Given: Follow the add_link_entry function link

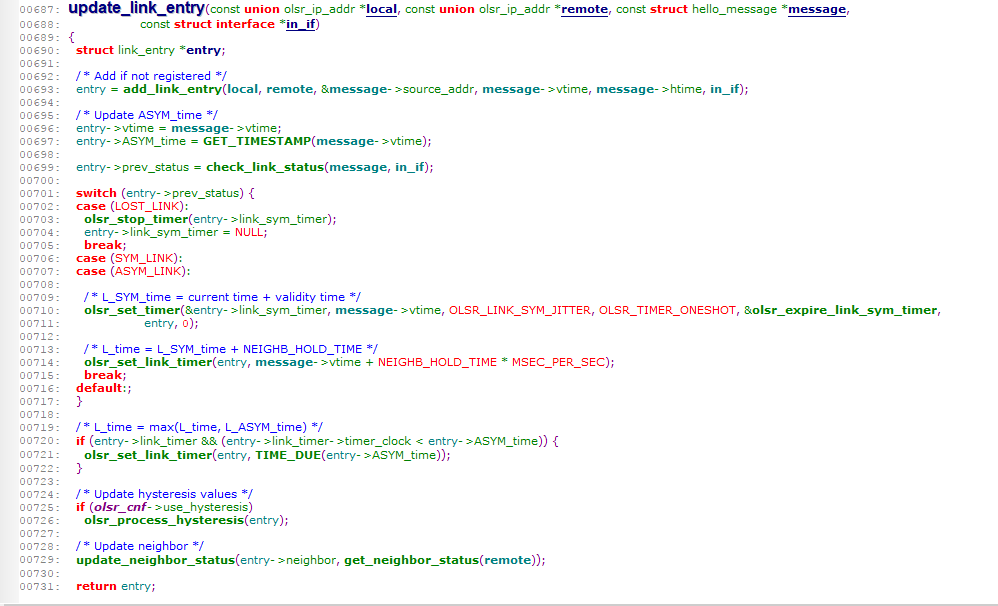Looking at the screenshot, I should tap(172, 89).
